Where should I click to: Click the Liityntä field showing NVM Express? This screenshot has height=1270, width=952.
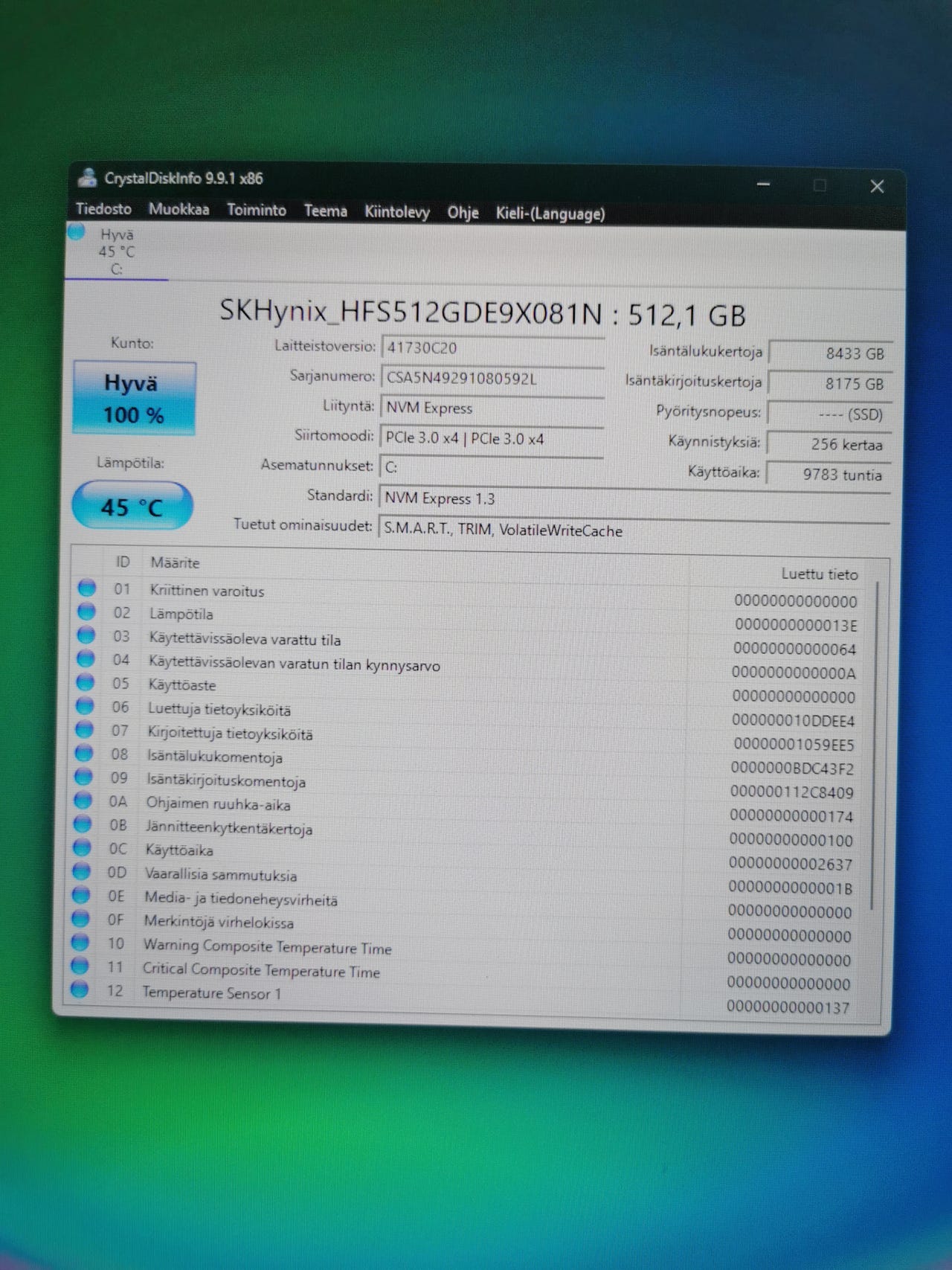pyautogui.click(x=491, y=408)
